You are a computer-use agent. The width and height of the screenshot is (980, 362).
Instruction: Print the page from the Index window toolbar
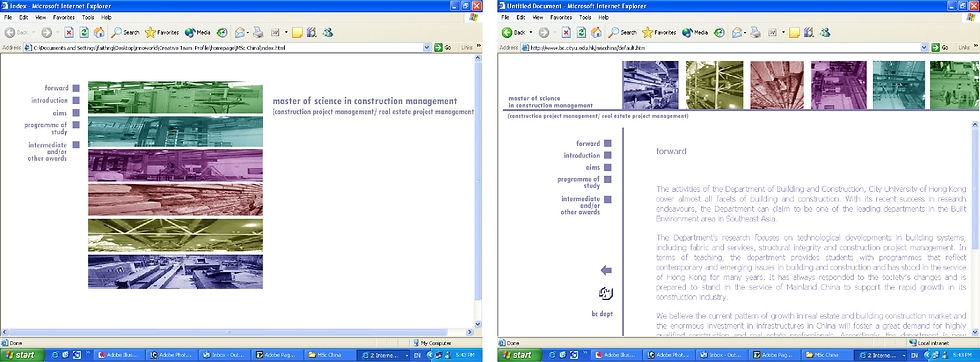258,33
